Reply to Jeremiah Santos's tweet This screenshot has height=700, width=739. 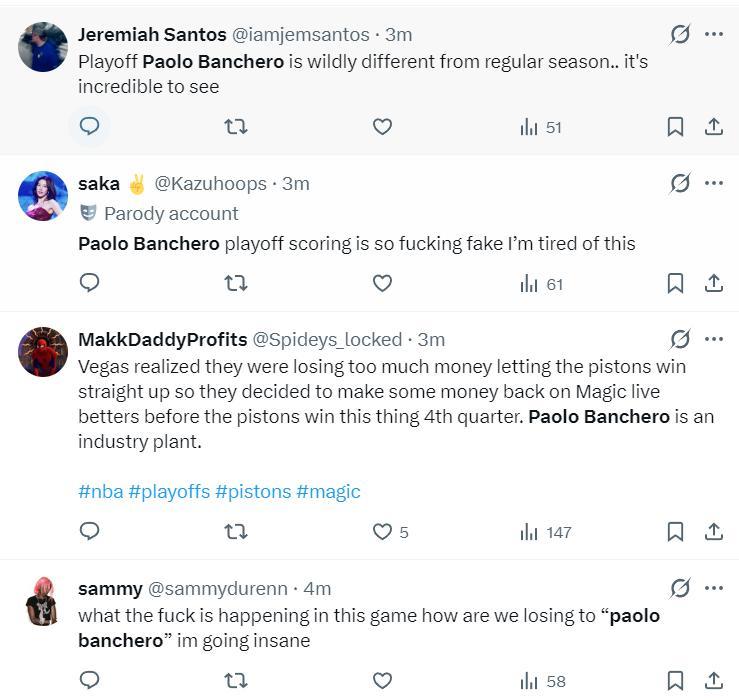tap(89, 127)
